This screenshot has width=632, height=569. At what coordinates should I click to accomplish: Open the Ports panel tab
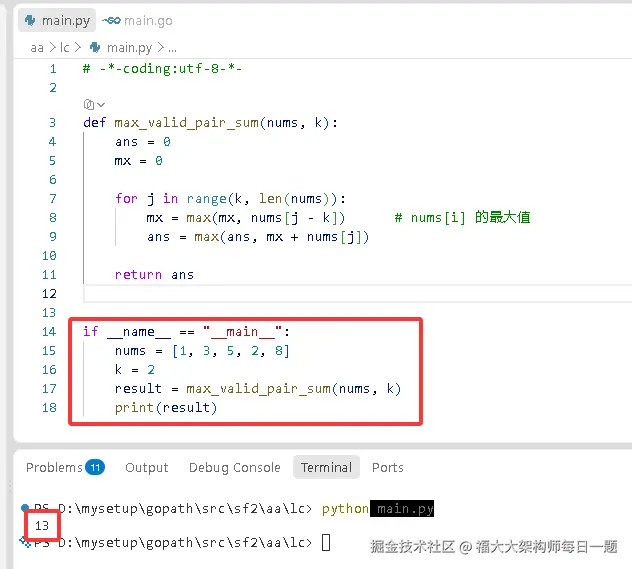coord(388,467)
